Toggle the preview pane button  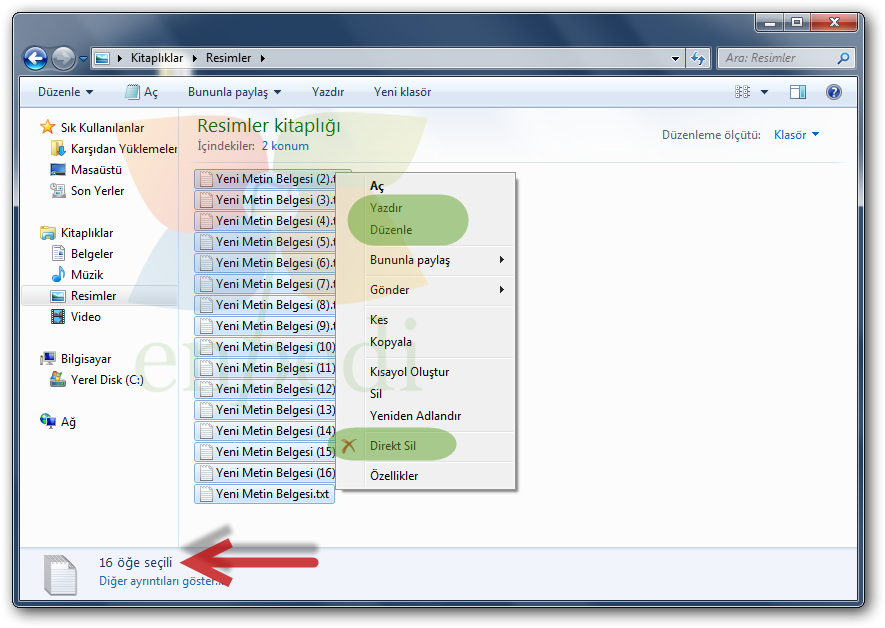coord(798,92)
